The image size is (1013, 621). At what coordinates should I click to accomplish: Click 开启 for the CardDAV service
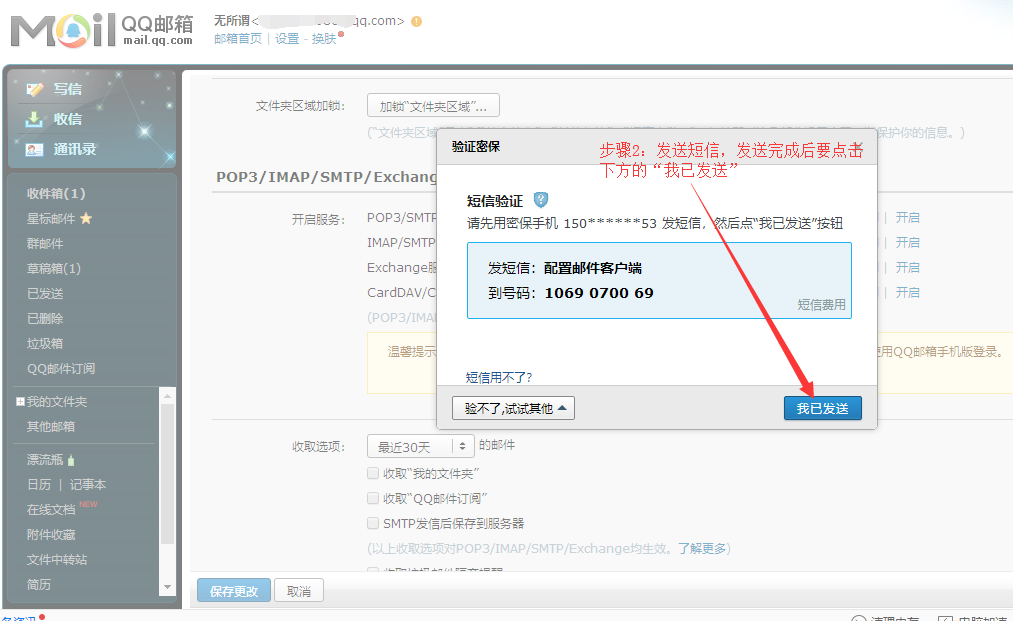(907, 293)
